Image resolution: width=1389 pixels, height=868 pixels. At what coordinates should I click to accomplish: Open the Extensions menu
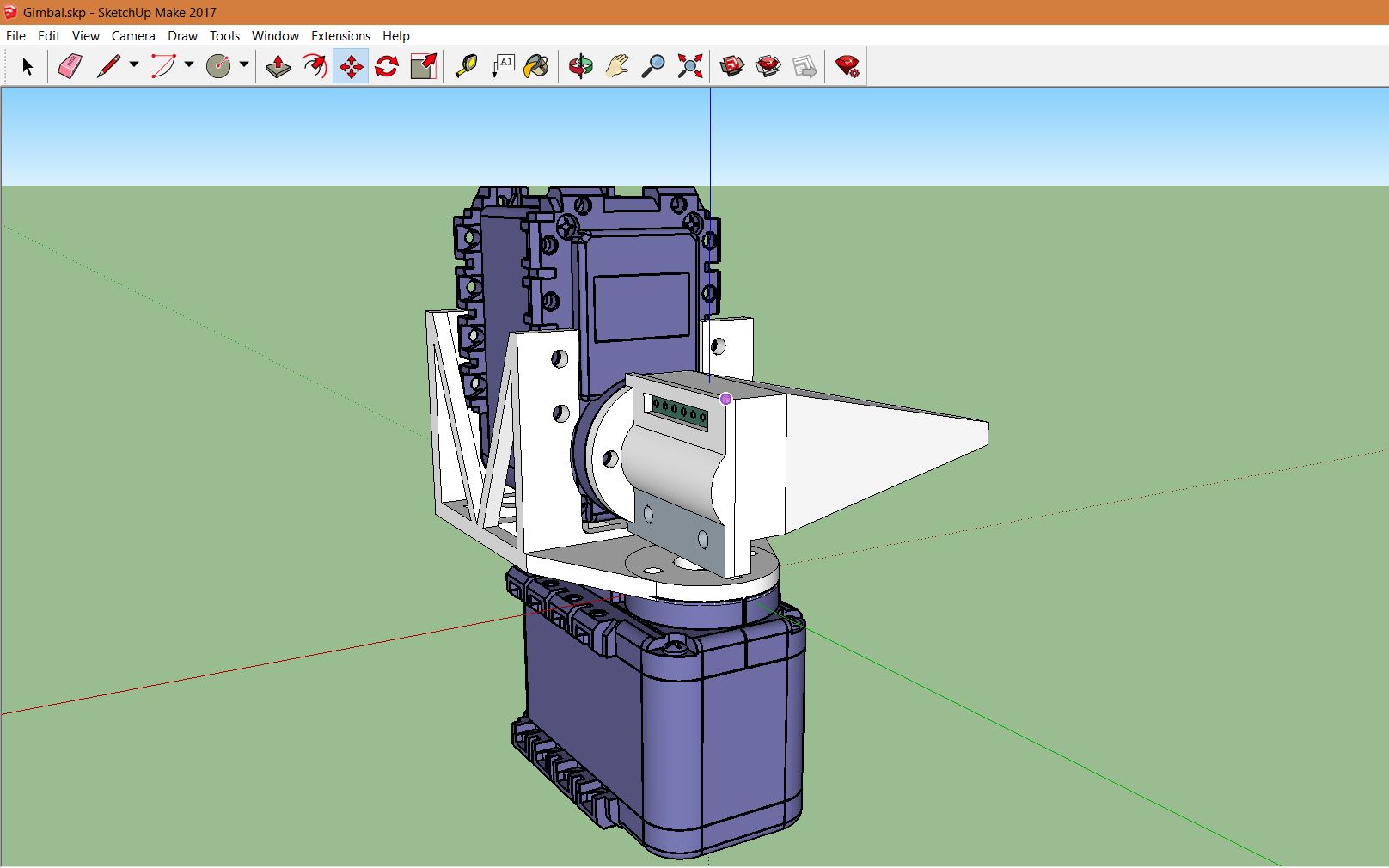[340, 35]
